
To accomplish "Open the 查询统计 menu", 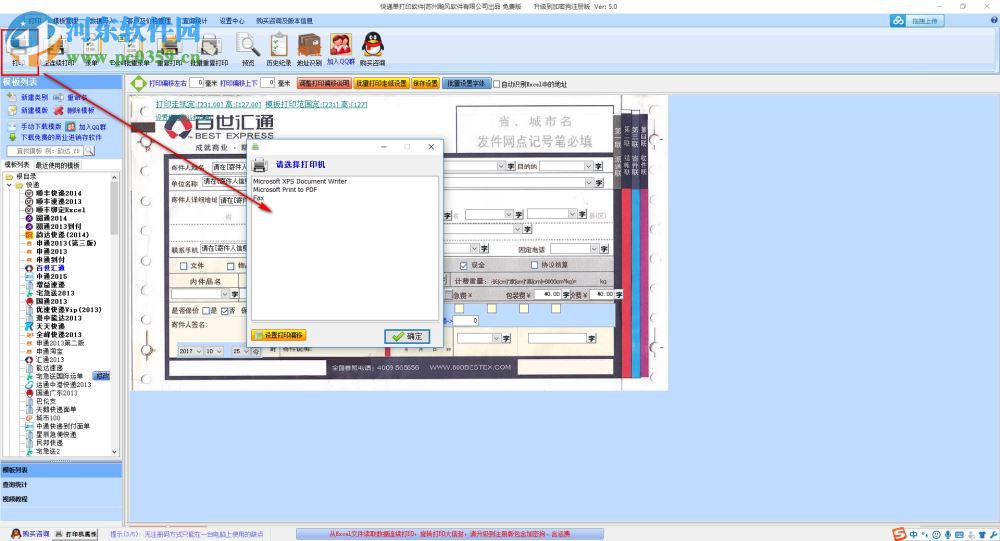I will pos(195,21).
